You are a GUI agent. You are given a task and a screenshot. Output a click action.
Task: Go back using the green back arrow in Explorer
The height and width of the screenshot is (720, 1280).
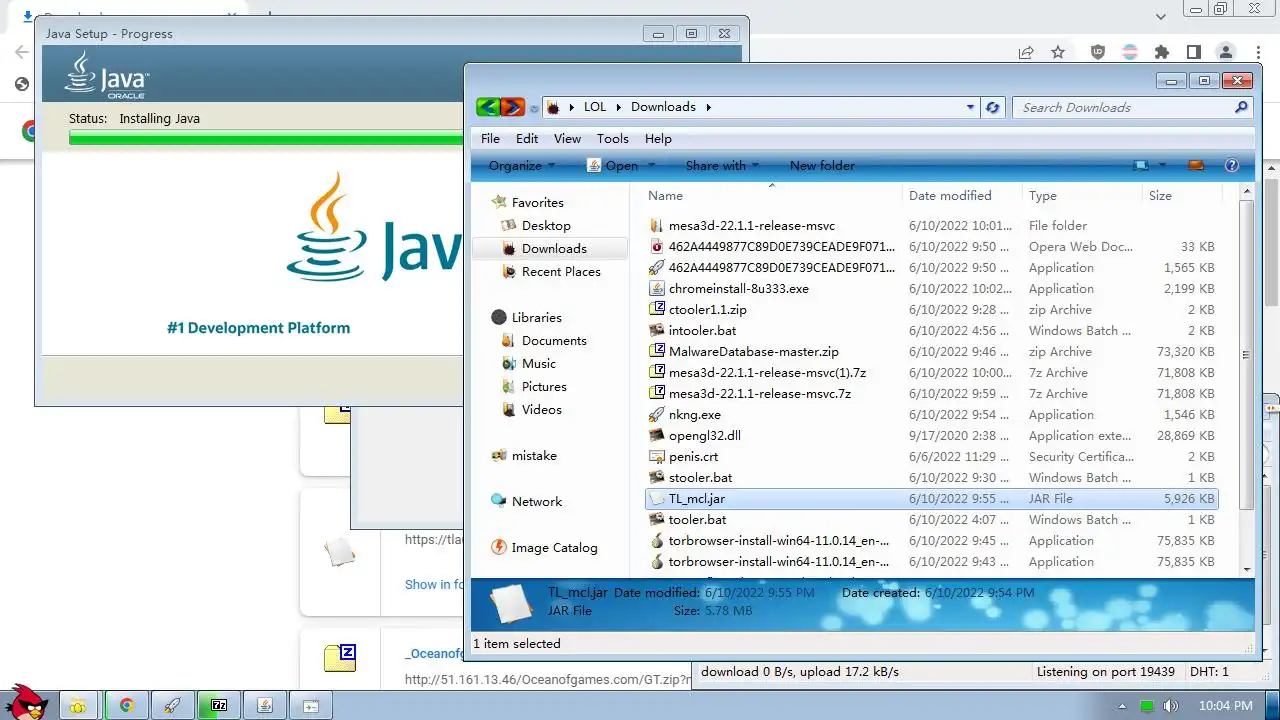pyautogui.click(x=488, y=107)
